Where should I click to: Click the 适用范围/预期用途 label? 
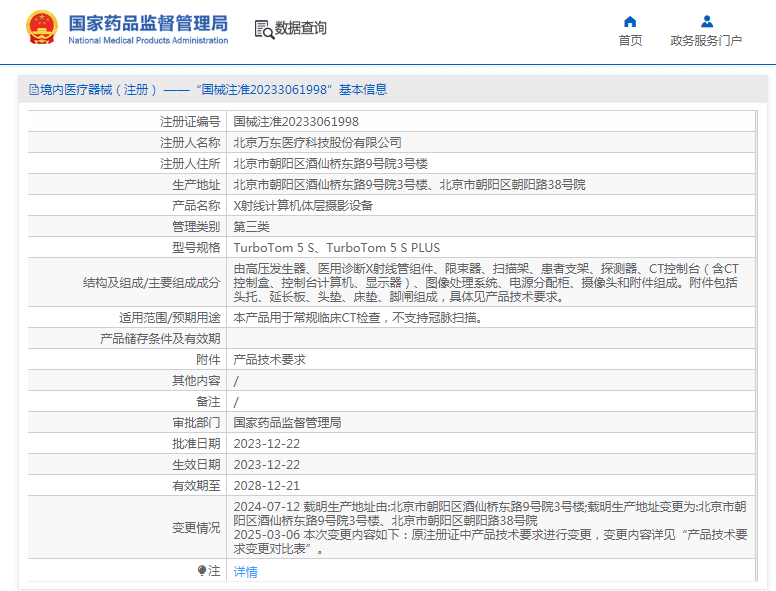click(169, 318)
